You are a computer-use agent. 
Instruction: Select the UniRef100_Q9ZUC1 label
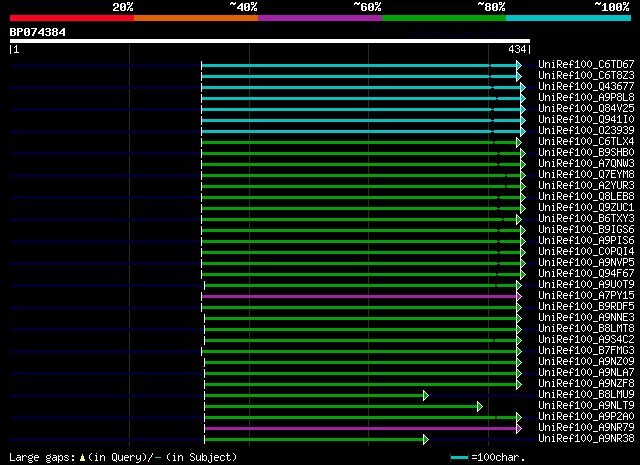click(586, 208)
